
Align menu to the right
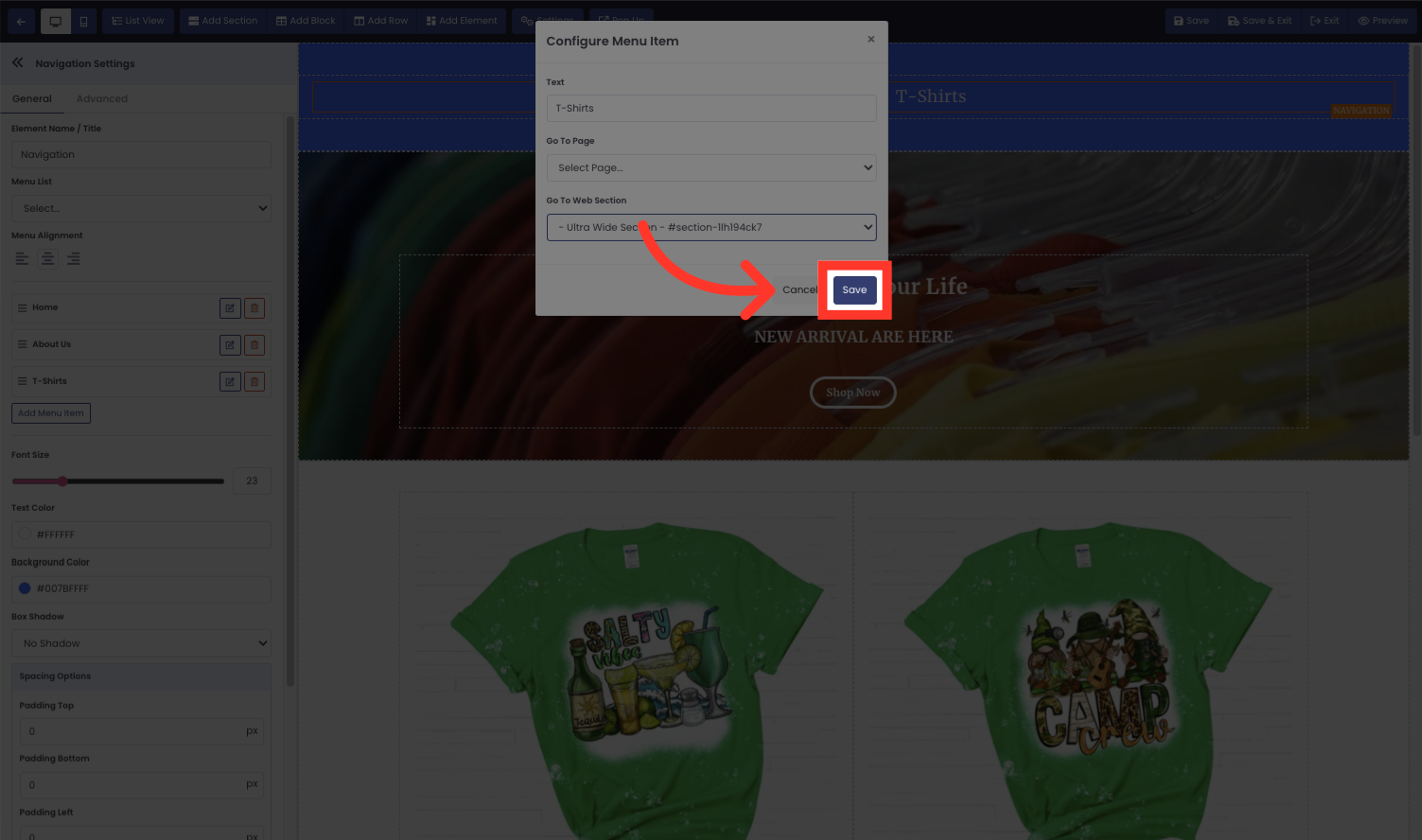coord(73,258)
